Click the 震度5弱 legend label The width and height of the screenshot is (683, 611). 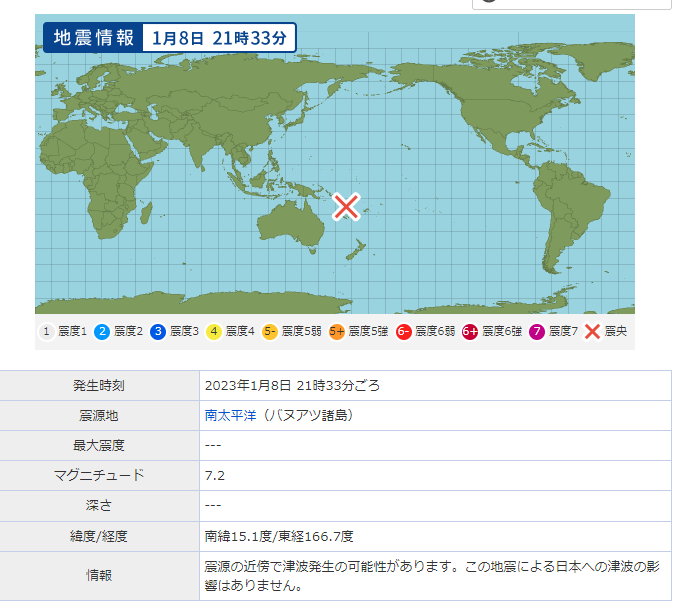click(x=301, y=331)
